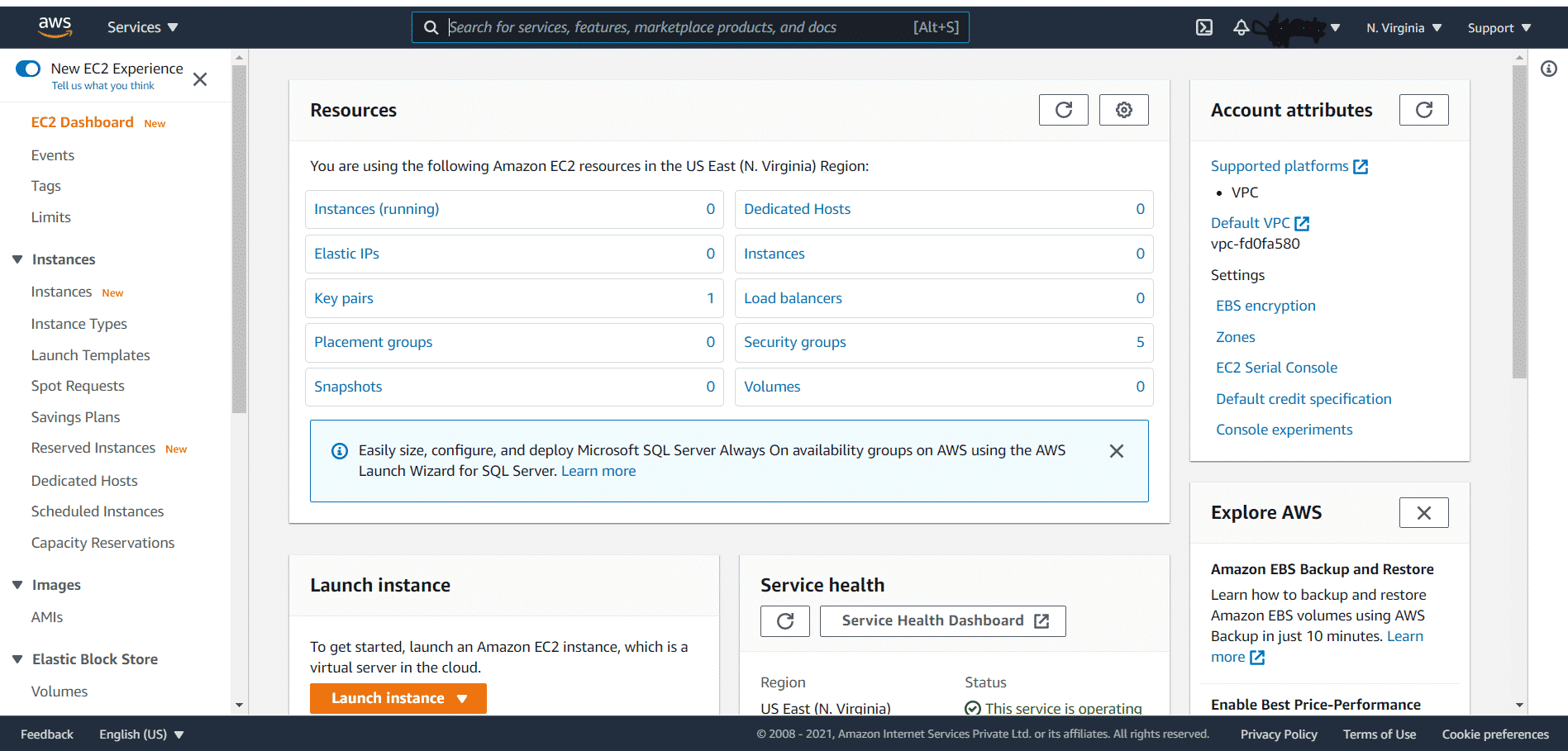Click external link icon beside Default VPC
Screen dimensions: 1568x751
[x=1302, y=224]
